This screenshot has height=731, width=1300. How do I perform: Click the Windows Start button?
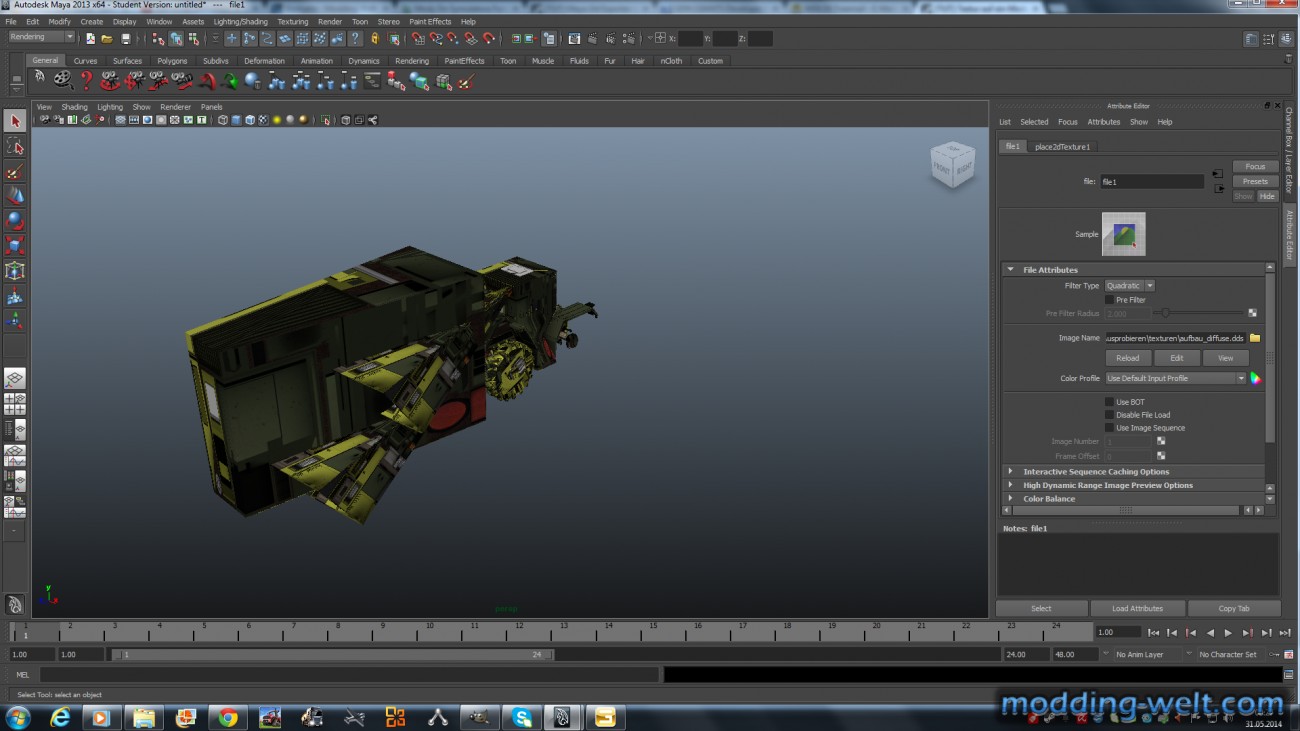pyautogui.click(x=18, y=717)
